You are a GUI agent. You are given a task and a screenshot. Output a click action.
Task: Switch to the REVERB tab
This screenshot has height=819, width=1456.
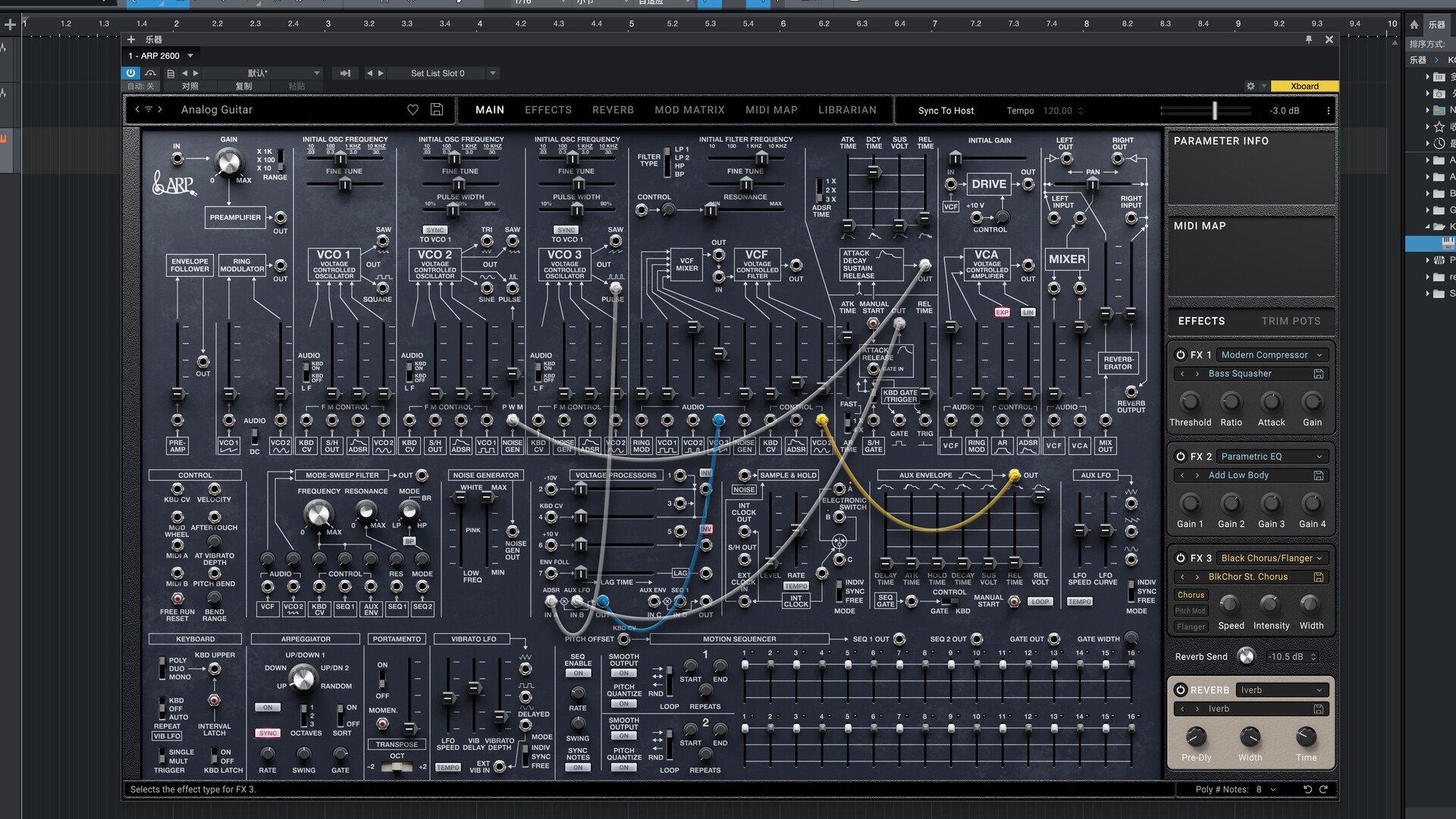click(x=613, y=110)
